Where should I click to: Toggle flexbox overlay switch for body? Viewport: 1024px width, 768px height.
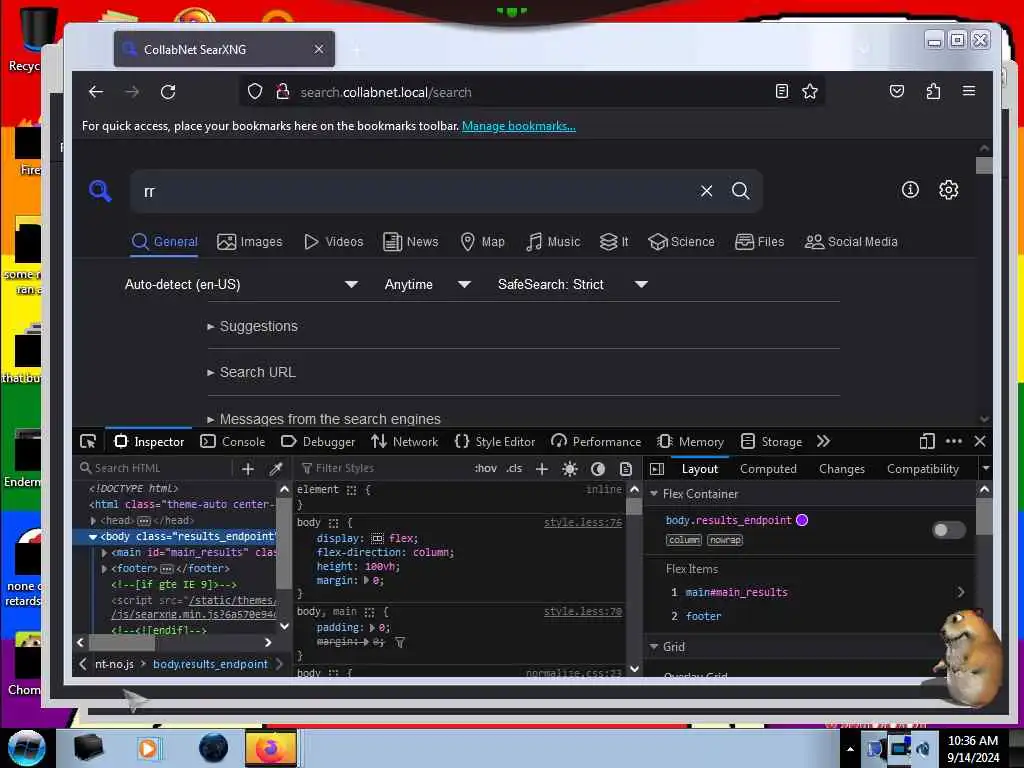coord(949,530)
